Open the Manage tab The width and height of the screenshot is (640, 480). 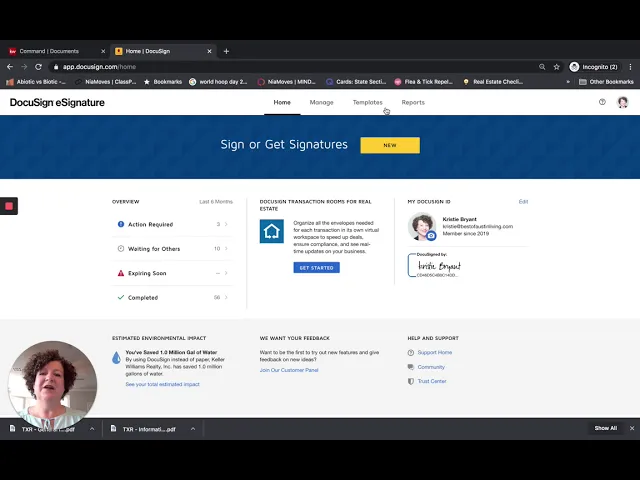click(322, 102)
